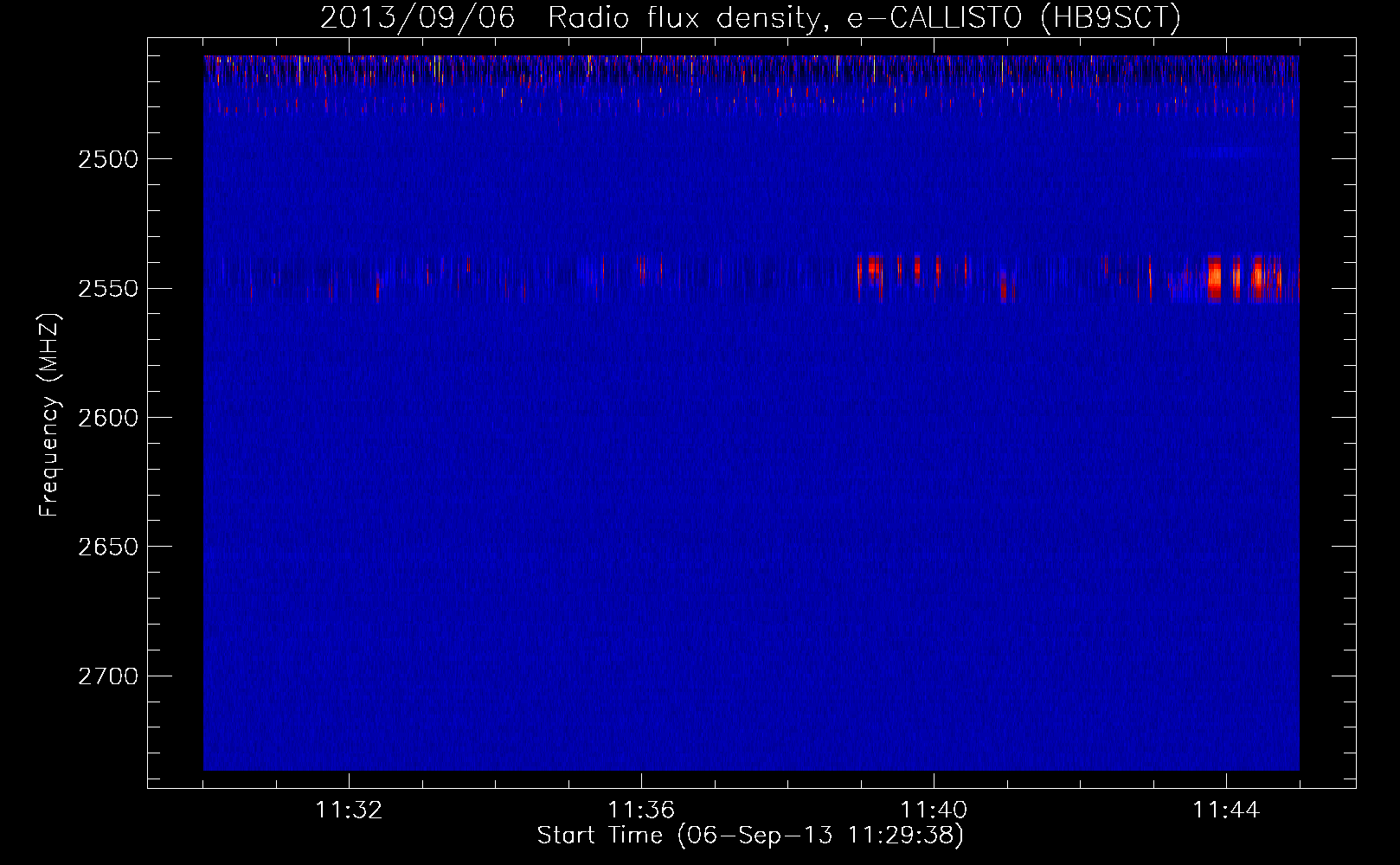This screenshot has height=865, width=1400.
Task: Select the 2500 frequency tick label
Action: [x=107, y=159]
